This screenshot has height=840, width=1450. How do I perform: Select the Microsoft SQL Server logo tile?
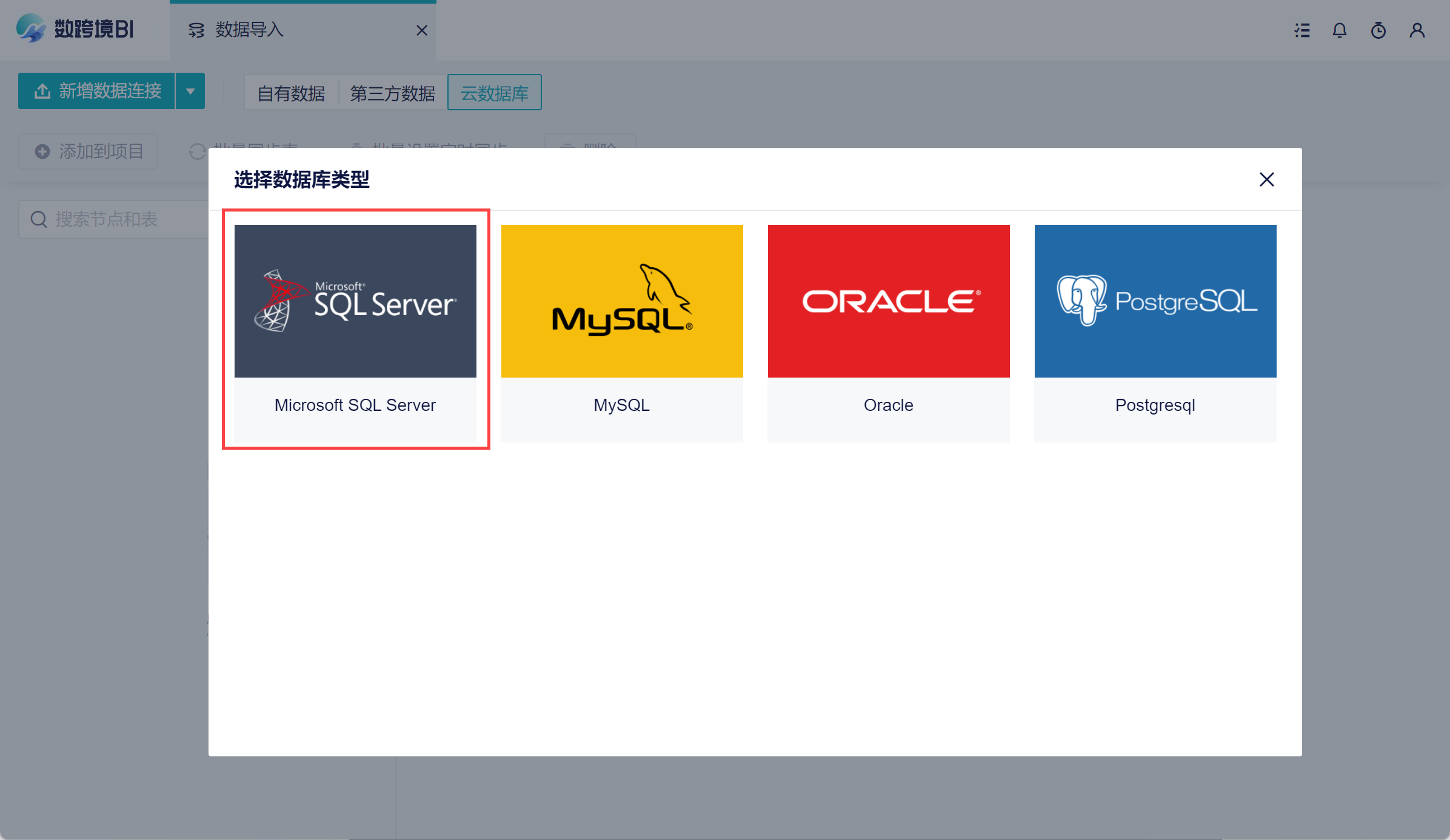click(355, 301)
